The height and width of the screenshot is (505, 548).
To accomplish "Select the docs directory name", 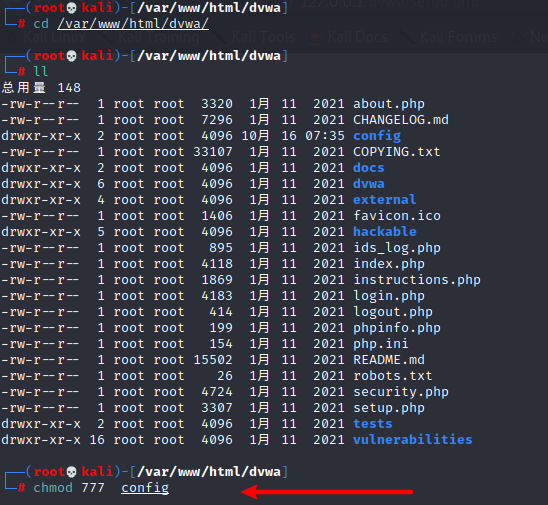I will click(x=369, y=168).
